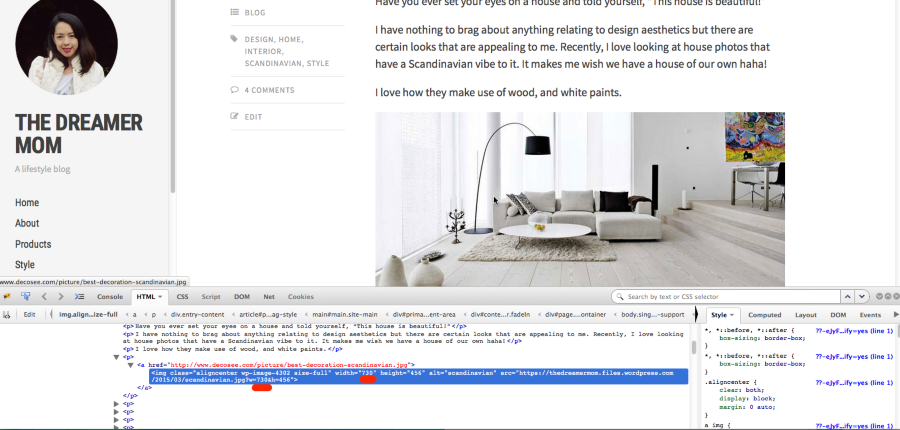The image size is (900, 430).
Task: Switch to the Computed side panel tab
Action: point(765,314)
